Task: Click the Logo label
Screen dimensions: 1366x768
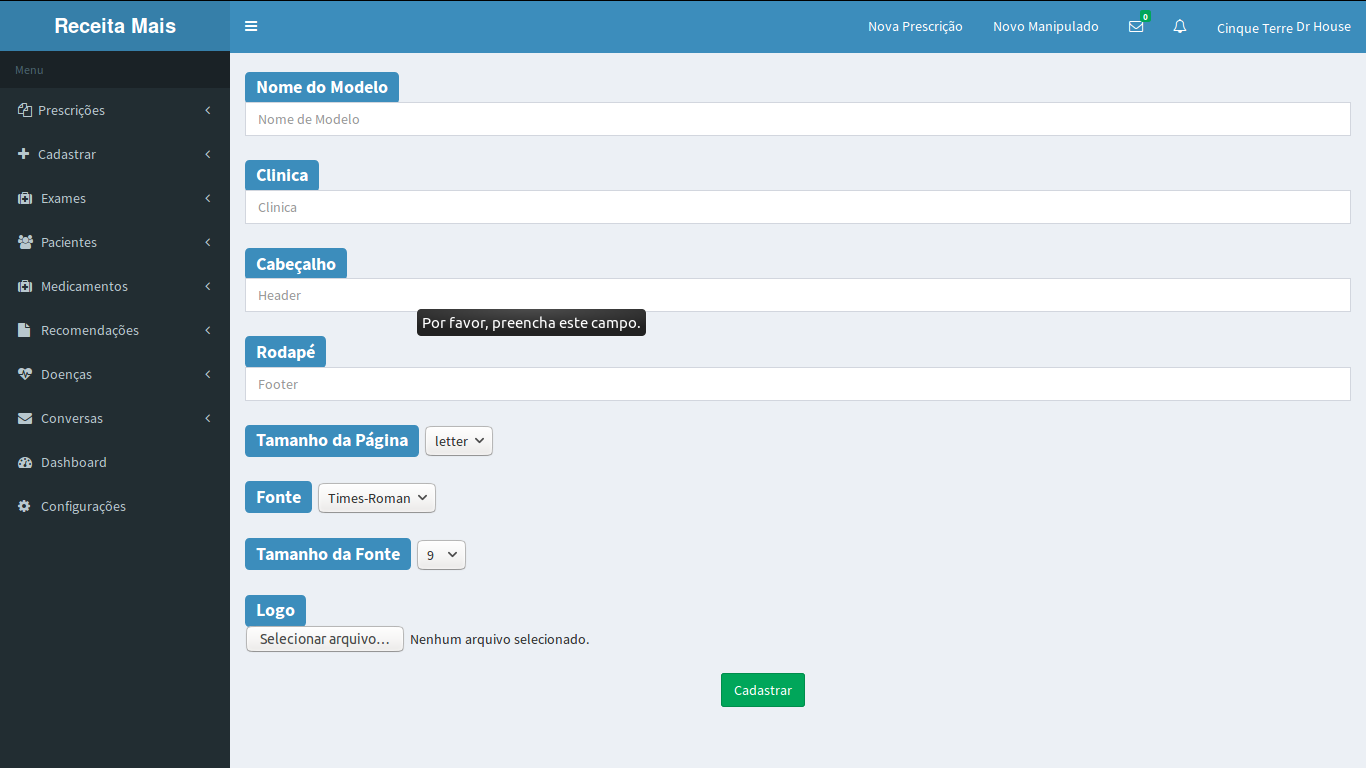Action: point(275,610)
